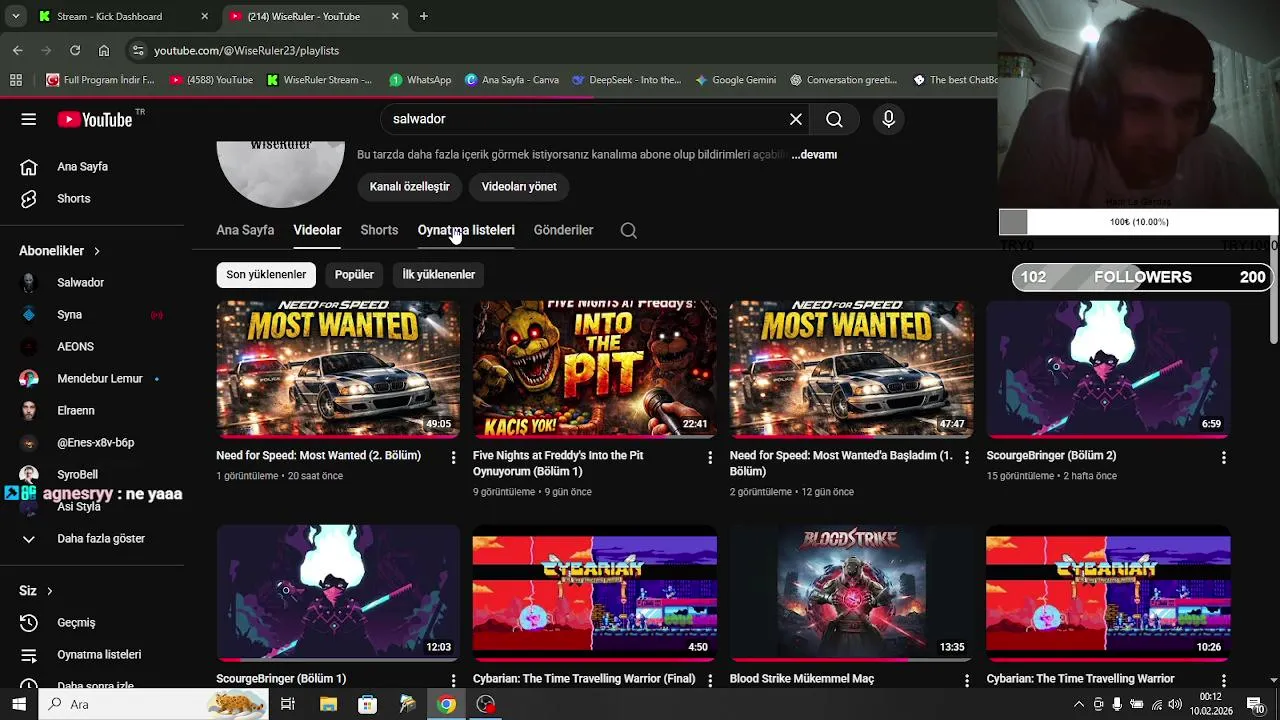Open the WhatsApp bookmark
Viewport: 1280px width, 720px height.
coord(420,80)
